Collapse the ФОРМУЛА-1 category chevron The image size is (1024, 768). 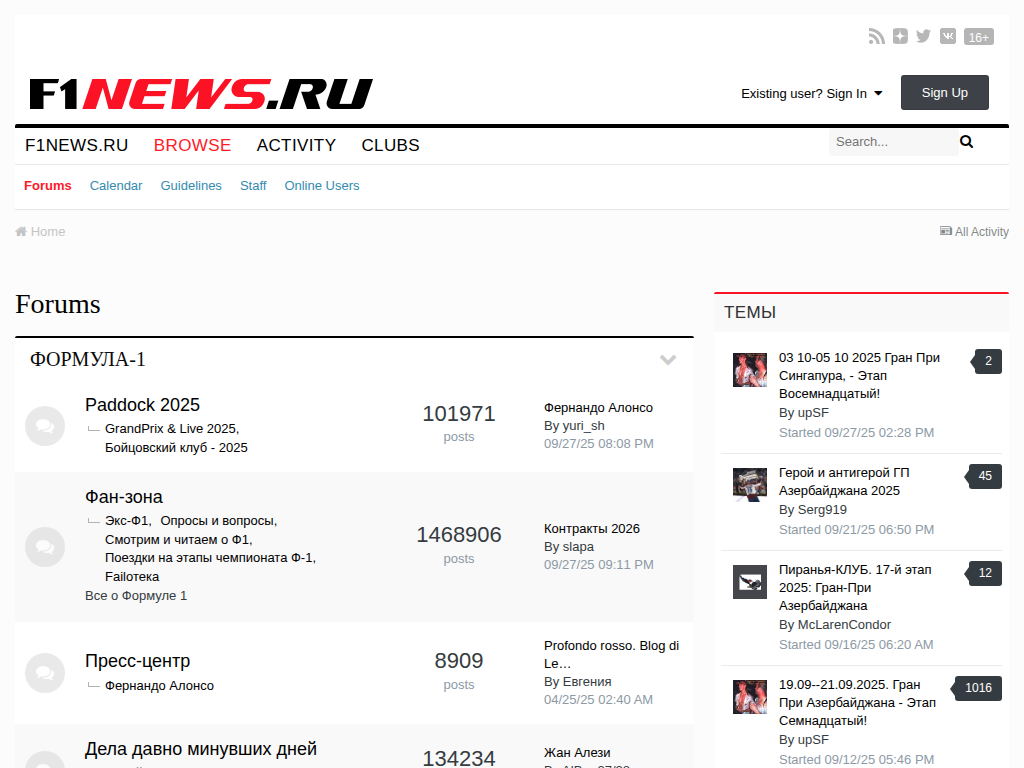tap(668, 360)
